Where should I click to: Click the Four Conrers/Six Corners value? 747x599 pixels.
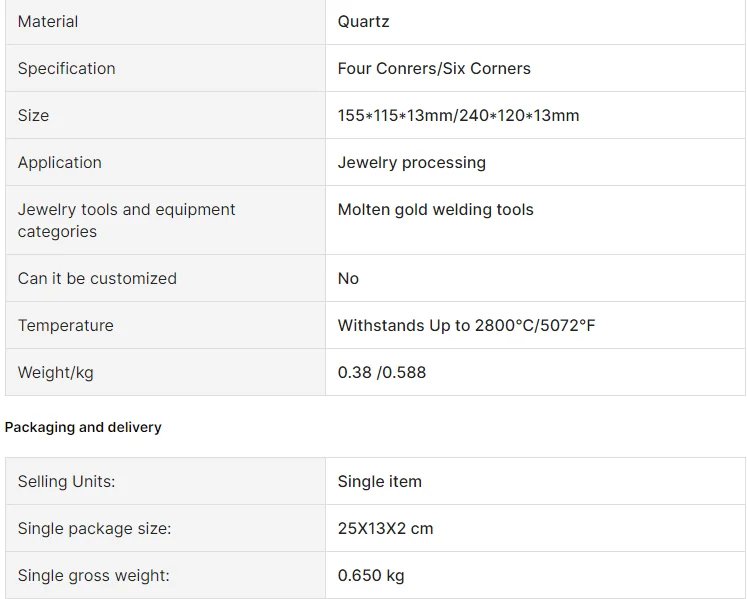[434, 69]
